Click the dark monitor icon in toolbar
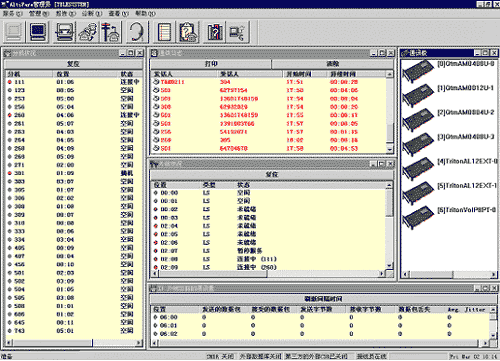The height and width of the screenshot is (361, 500). coord(39,32)
